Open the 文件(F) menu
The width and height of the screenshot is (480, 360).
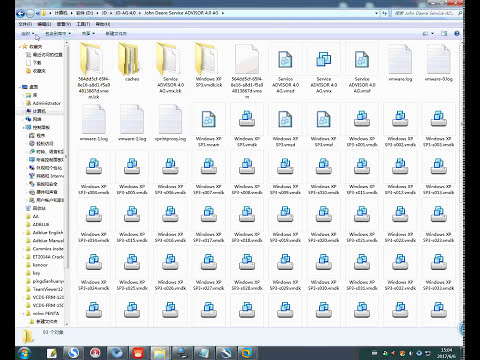coord(25,24)
